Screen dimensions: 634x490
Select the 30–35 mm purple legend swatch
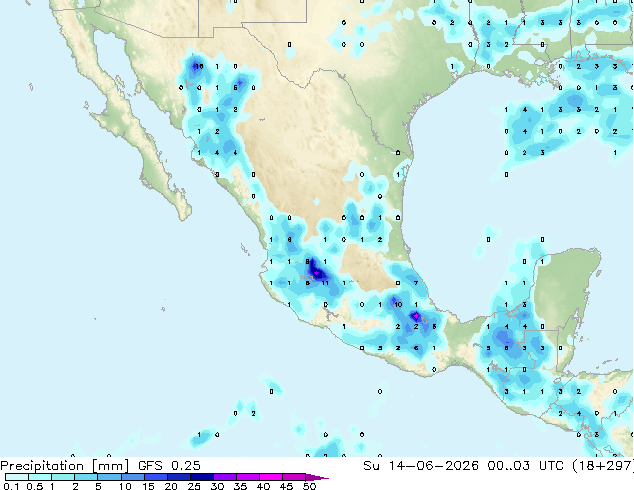(225, 477)
